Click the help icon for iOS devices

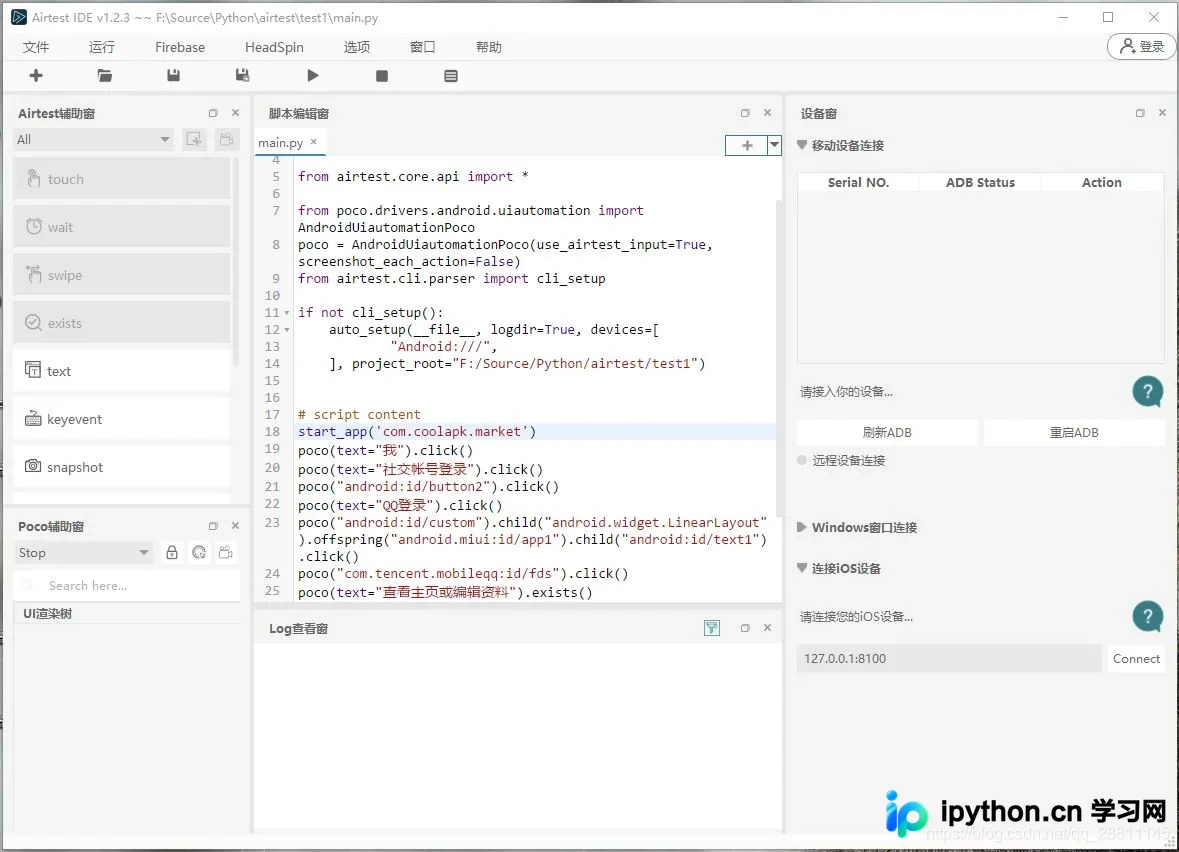(x=1147, y=616)
